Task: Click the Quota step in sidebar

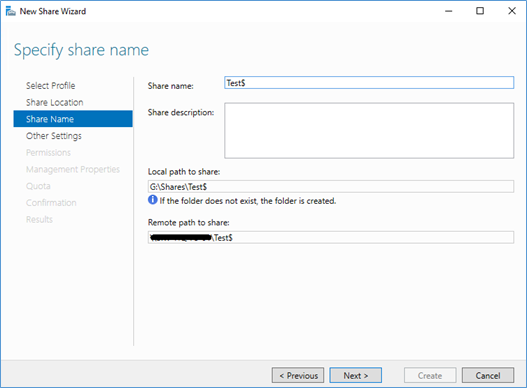Action: click(x=38, y=186)
